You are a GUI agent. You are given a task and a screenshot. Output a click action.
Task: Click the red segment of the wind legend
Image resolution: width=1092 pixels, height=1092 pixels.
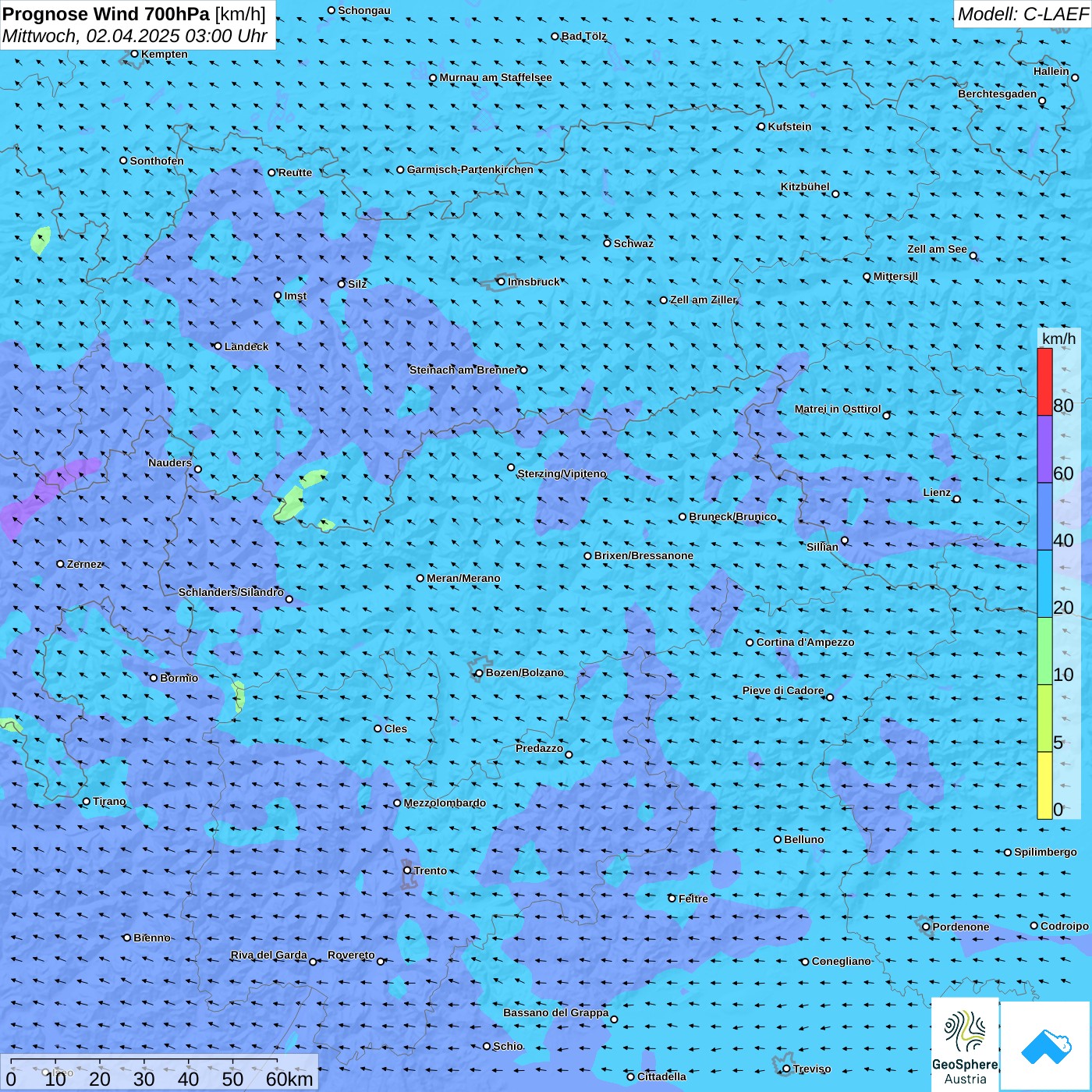pyautogui.click(x=1044, y=381)
